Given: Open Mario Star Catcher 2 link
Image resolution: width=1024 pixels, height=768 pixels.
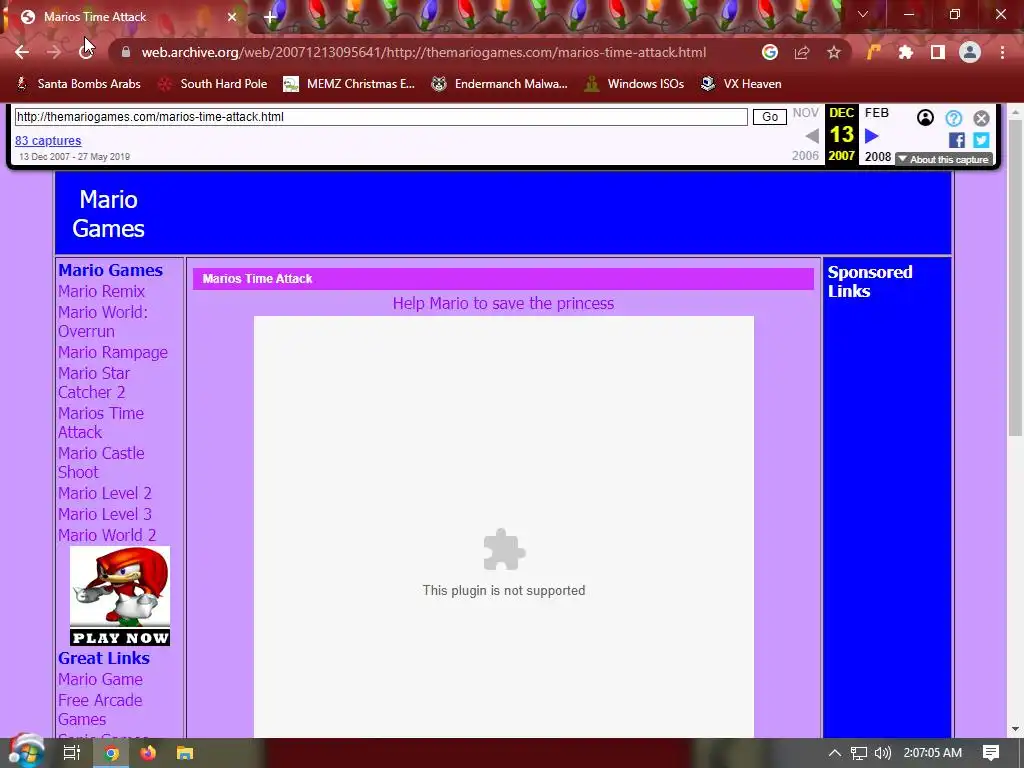Looking at the screenshot, I should (94, 383).
